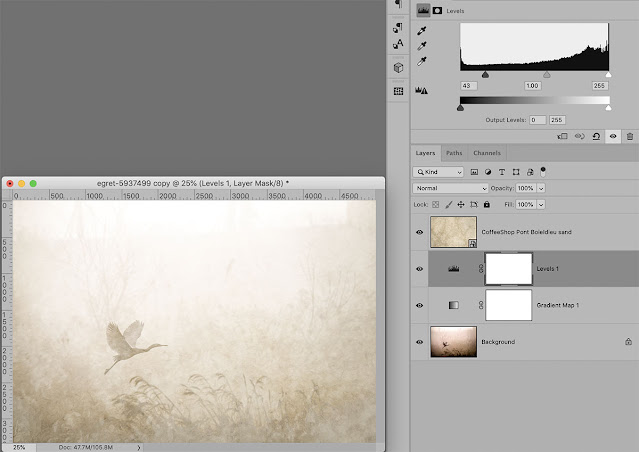Open the Normal blend mode dropdown
The height and width of the screenshot is (452, 639).
tap(450, 188)
